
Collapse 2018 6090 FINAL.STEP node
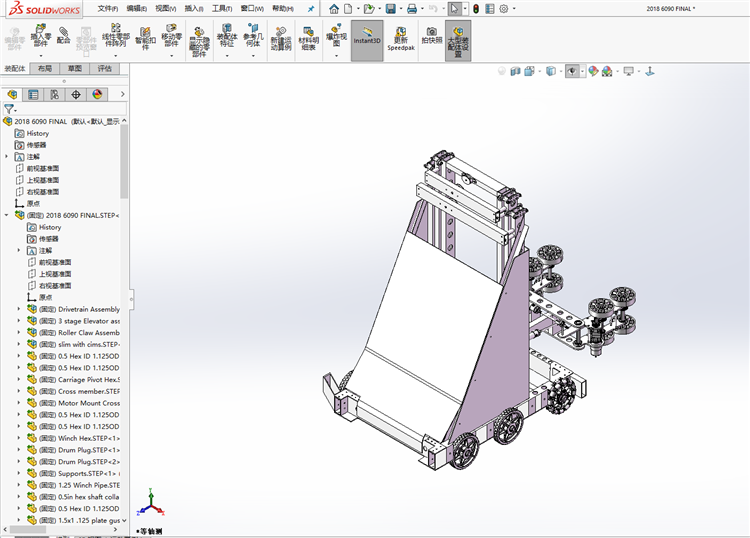pos(6,215)
